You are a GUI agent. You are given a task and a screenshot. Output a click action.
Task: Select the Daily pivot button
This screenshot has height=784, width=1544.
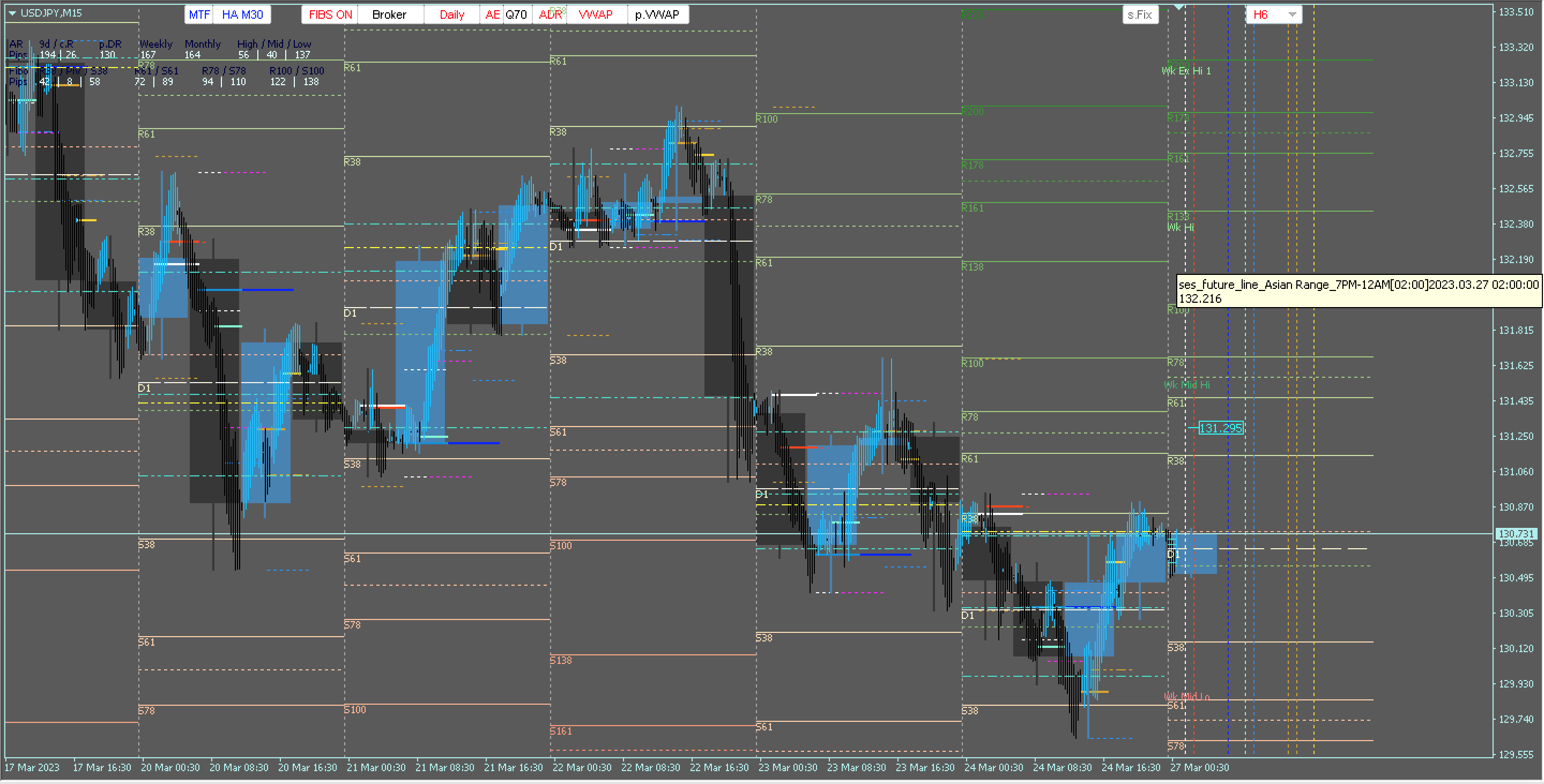(451, 14)
